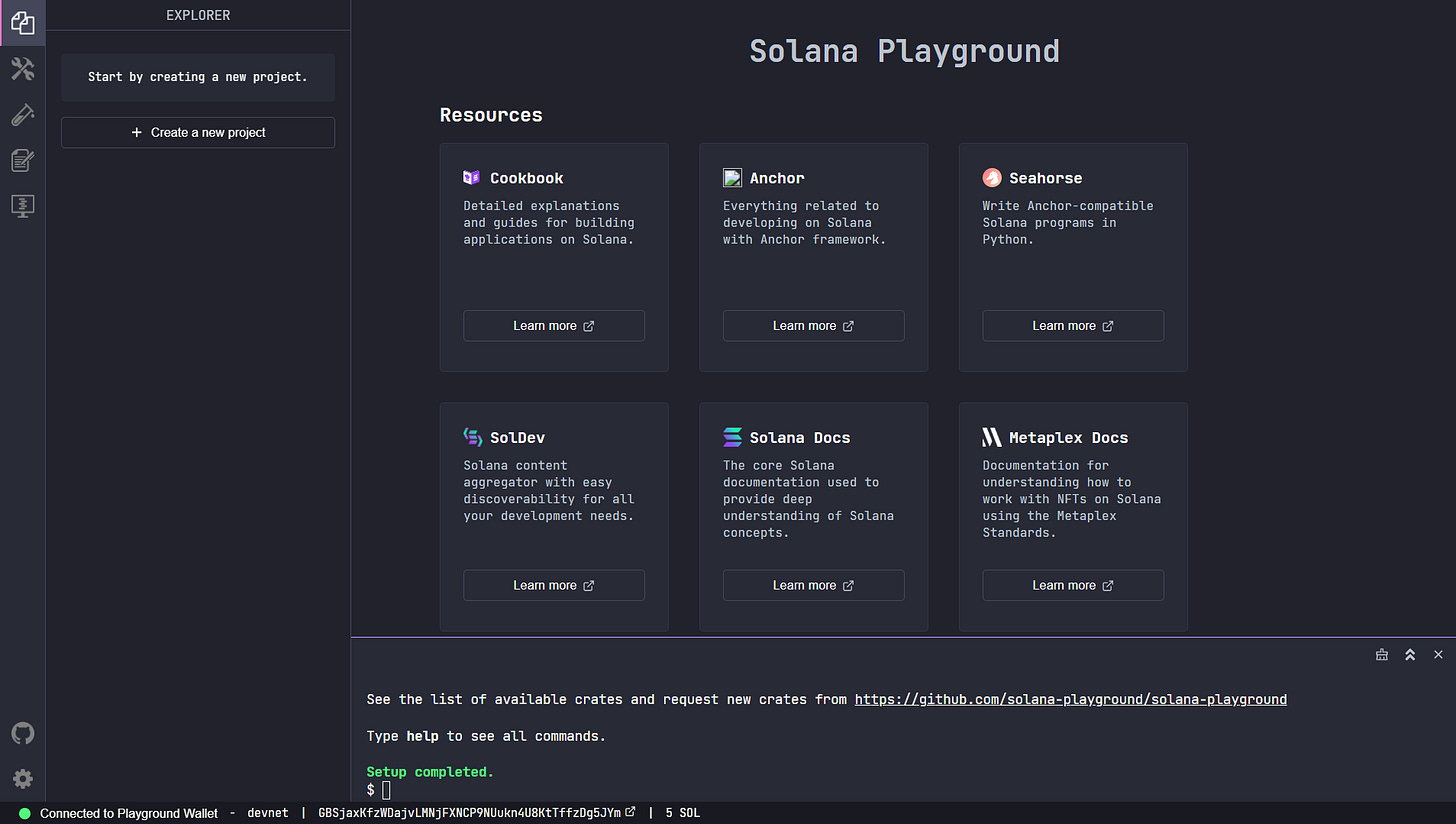Open the wallet address external link icon
1456x824 pixels.
tap(630, 812)
